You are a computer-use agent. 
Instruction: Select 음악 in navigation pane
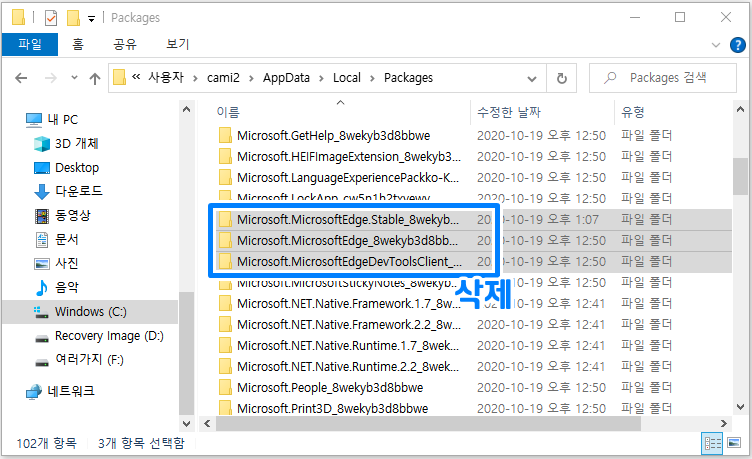[x=56, y=287]
